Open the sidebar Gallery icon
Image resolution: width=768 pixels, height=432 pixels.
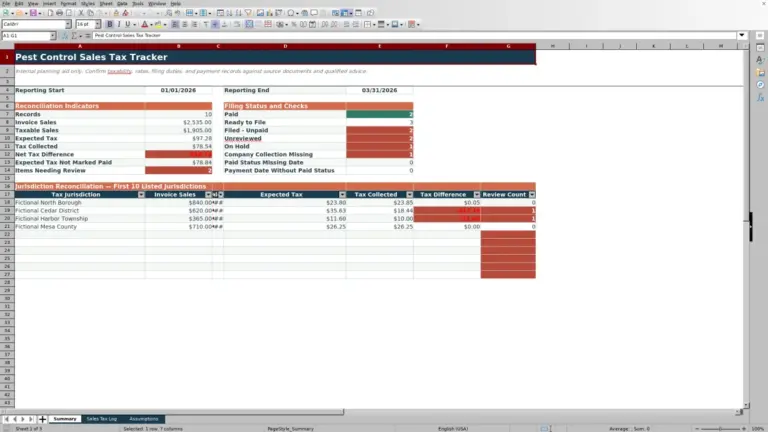tap(760, 72)
